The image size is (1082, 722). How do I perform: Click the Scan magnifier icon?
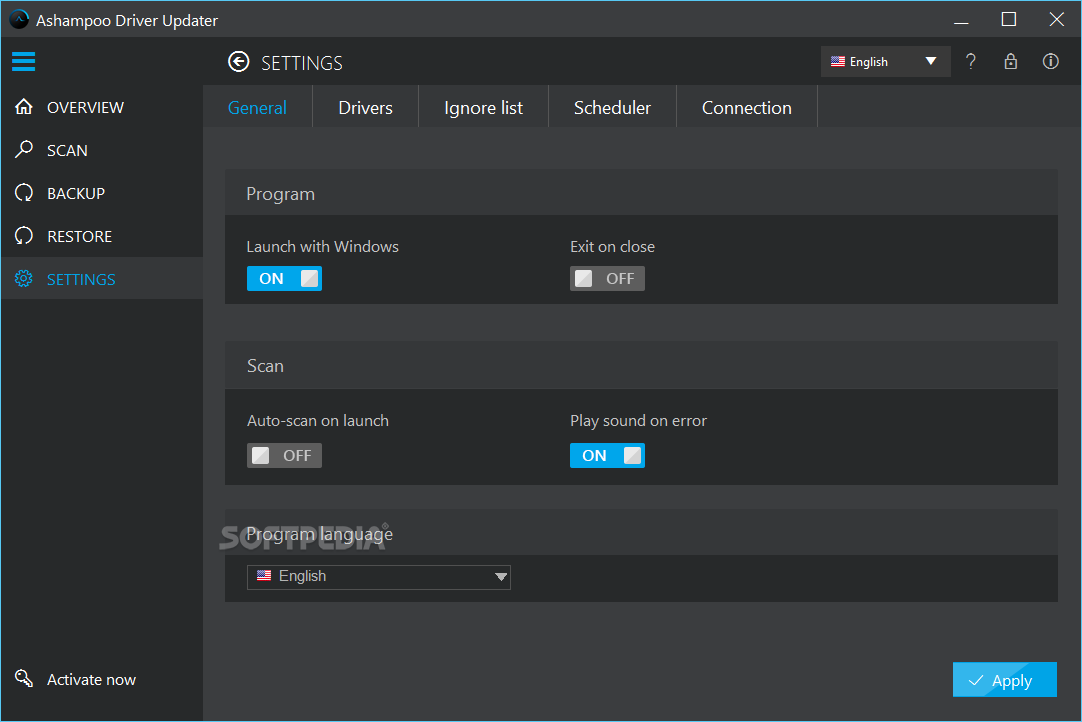[24, 150]
